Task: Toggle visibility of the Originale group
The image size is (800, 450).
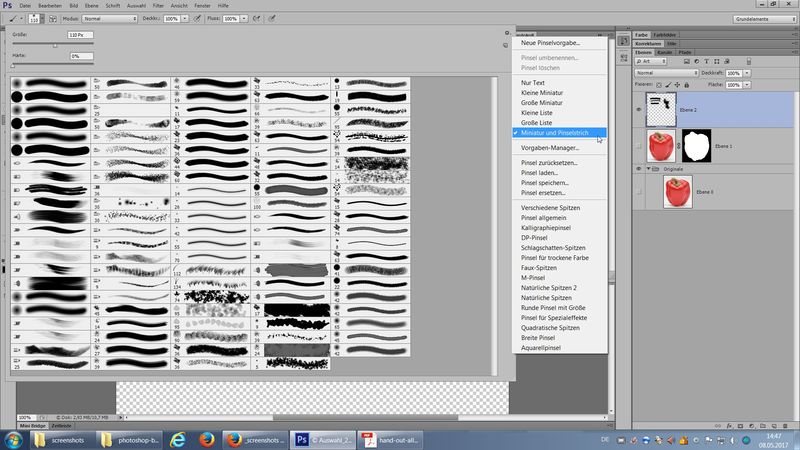Action: pos(638,169)
